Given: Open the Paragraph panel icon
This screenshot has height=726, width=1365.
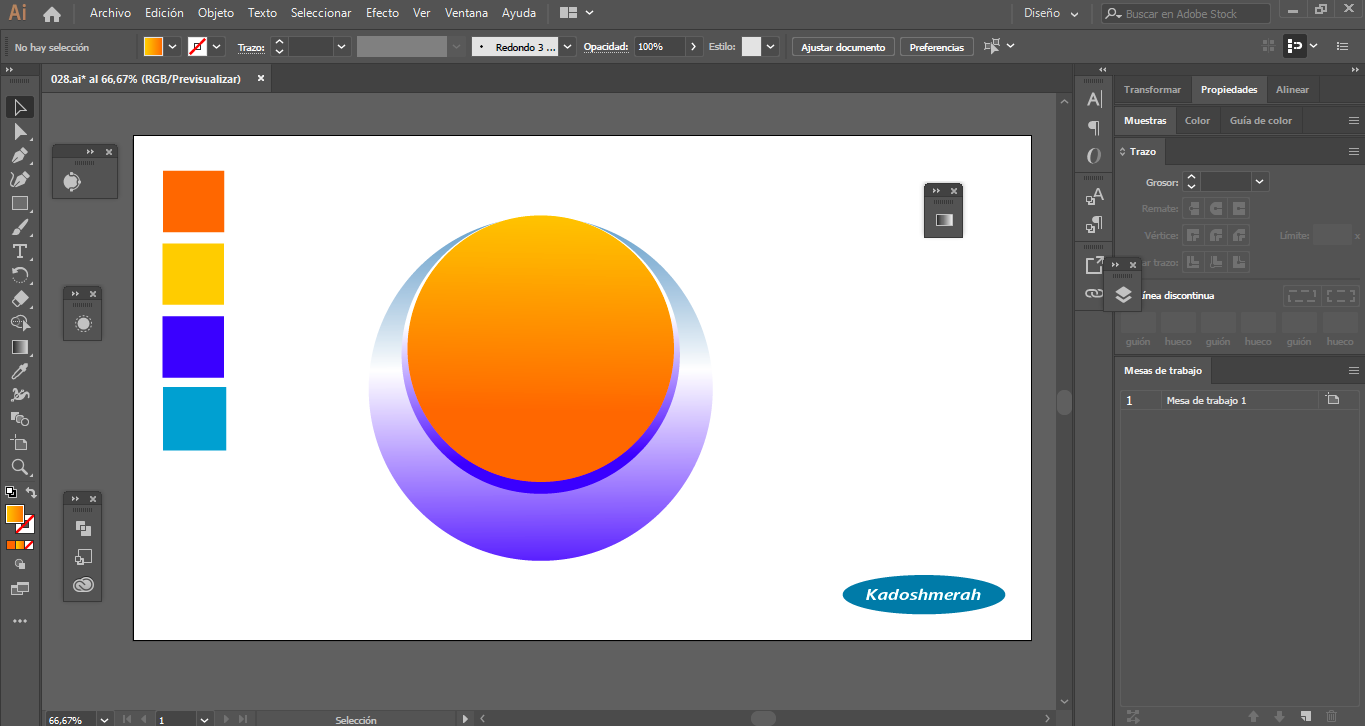Looking at the screenshot, I should click(1095, 127).
